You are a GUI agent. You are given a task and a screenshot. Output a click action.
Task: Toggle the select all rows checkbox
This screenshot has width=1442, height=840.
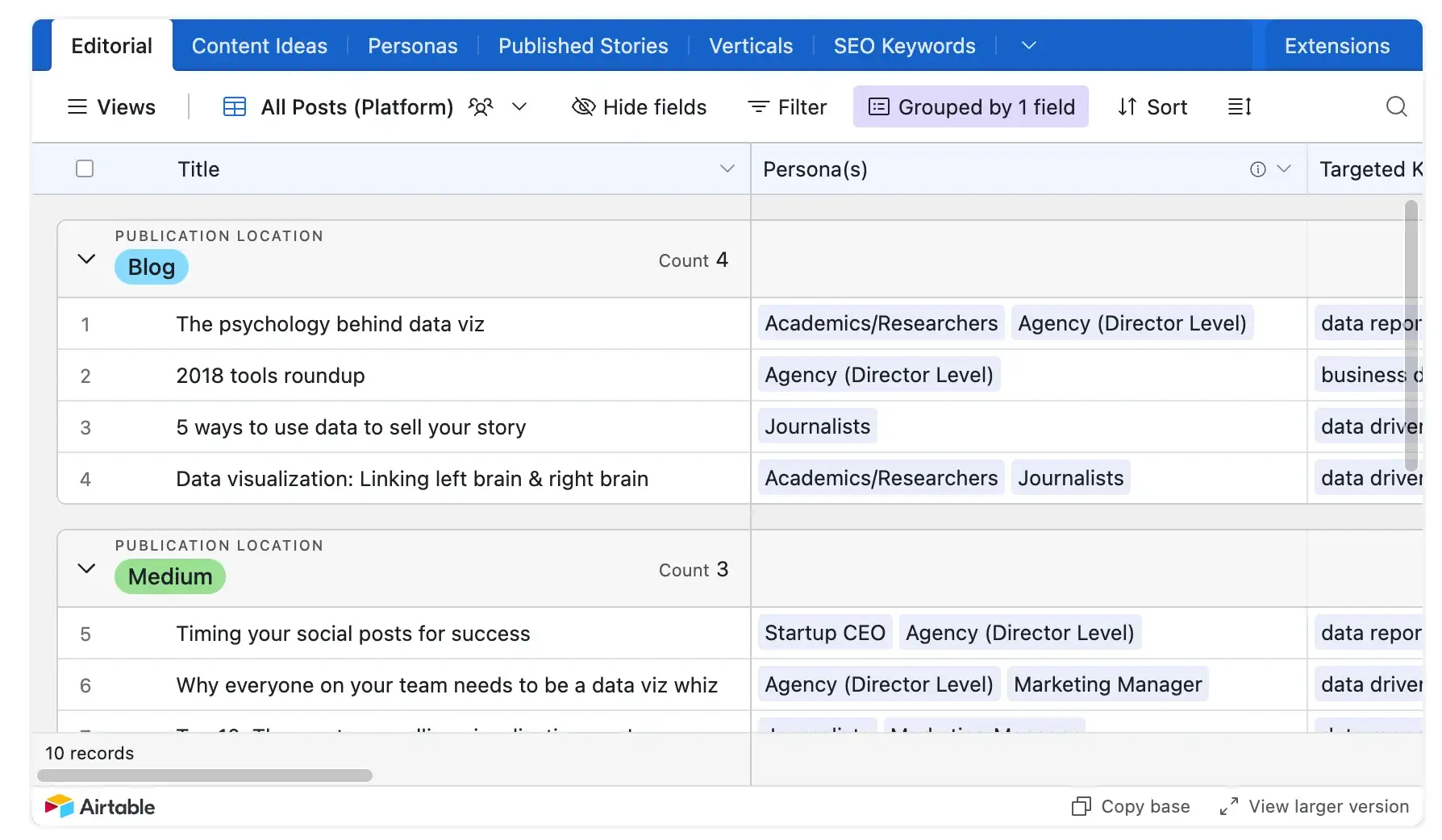tap(85, 168)
